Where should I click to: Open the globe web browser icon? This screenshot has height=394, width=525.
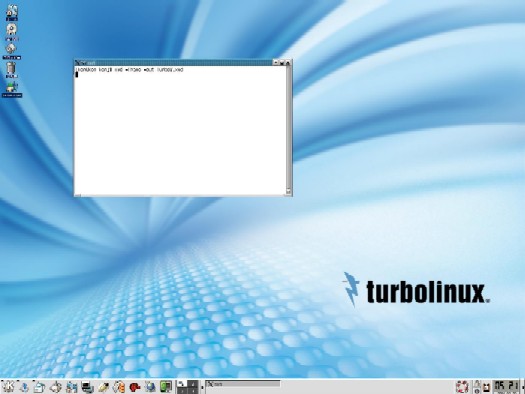coord(150,387)
